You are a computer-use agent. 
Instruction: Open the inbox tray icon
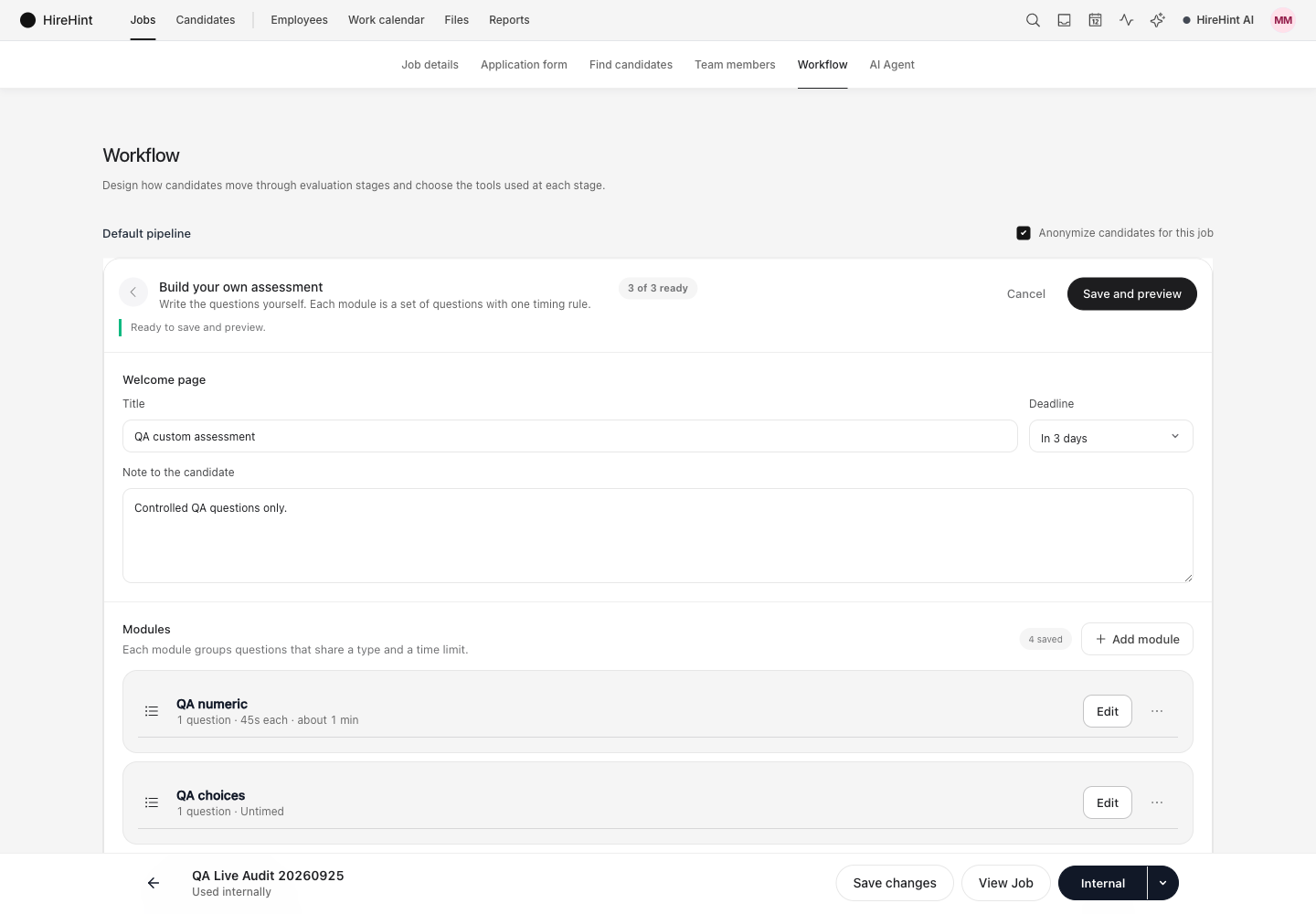tap(1064, 20)
